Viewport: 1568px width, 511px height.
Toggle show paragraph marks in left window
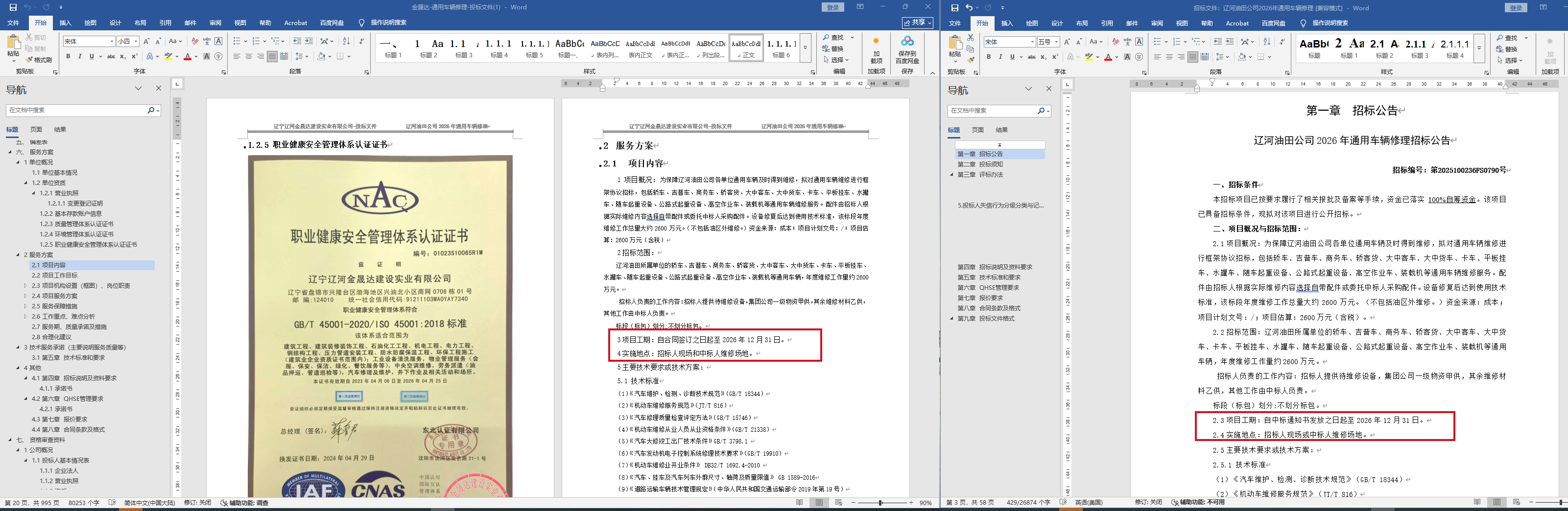tap(361, 42)
